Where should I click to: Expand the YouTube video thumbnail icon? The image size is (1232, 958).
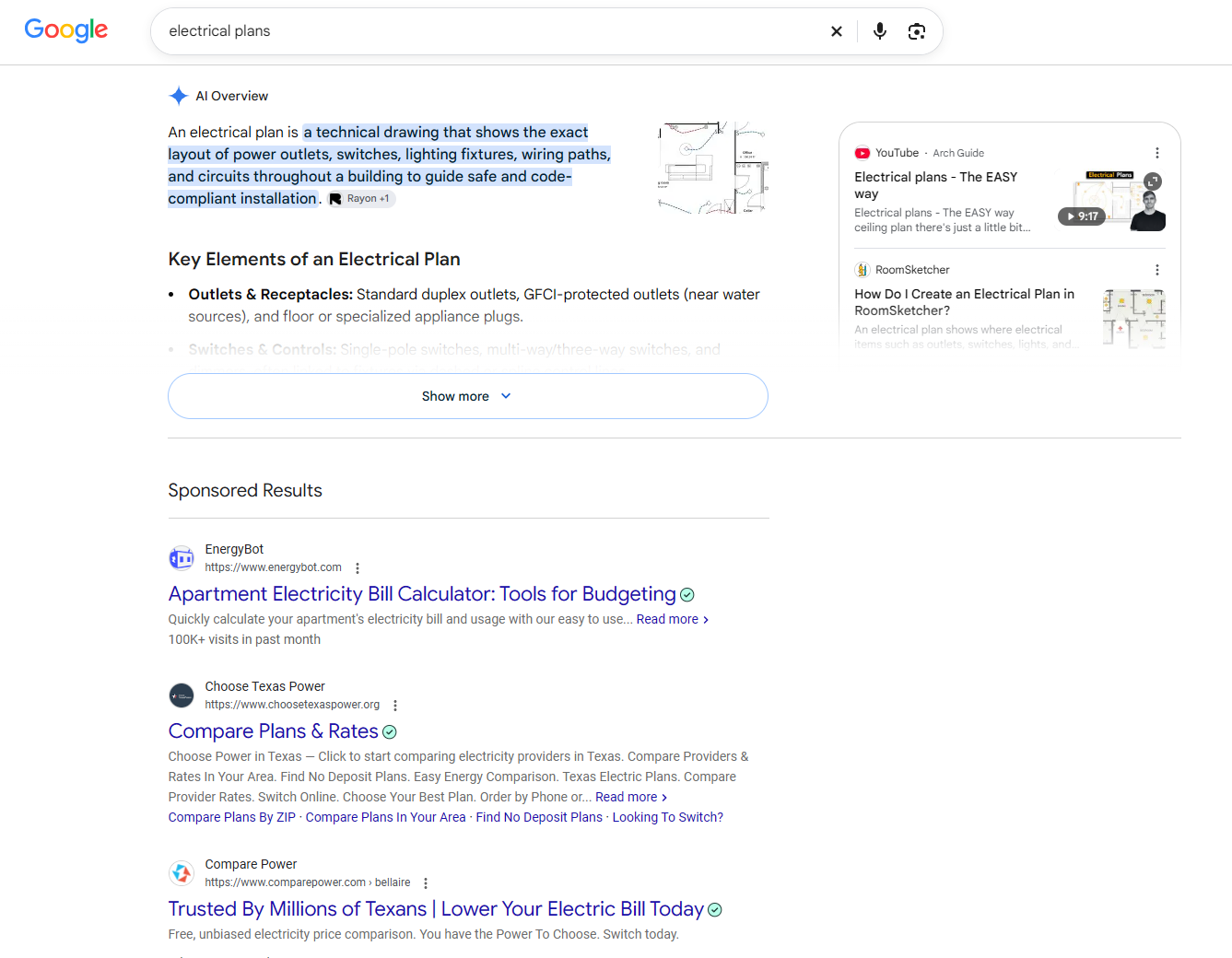pos(1153,181)
